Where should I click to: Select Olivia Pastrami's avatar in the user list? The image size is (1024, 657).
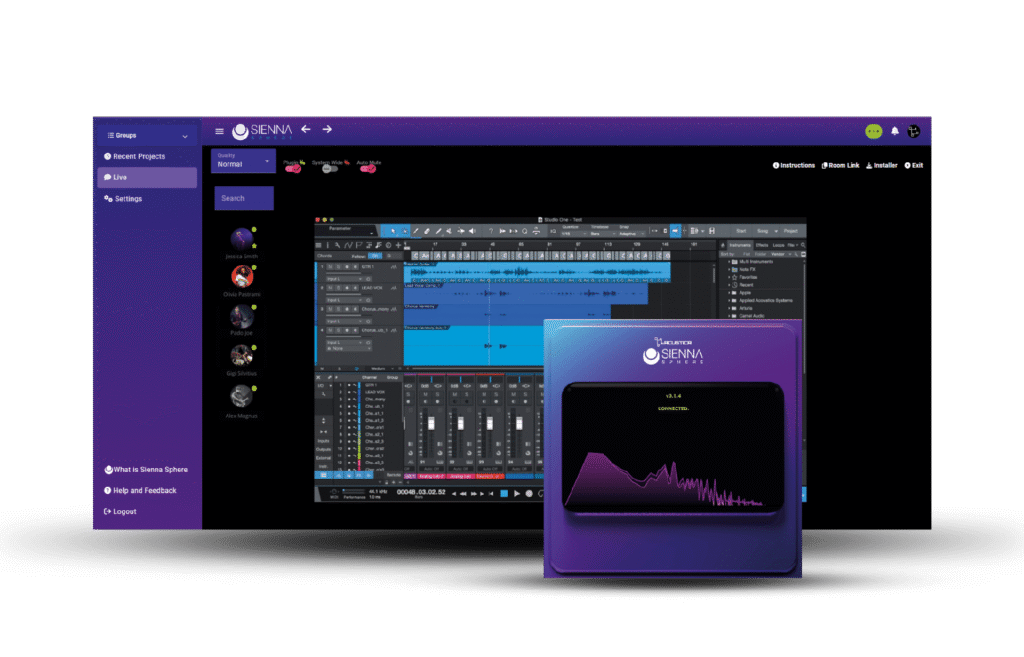coord(242,277)
